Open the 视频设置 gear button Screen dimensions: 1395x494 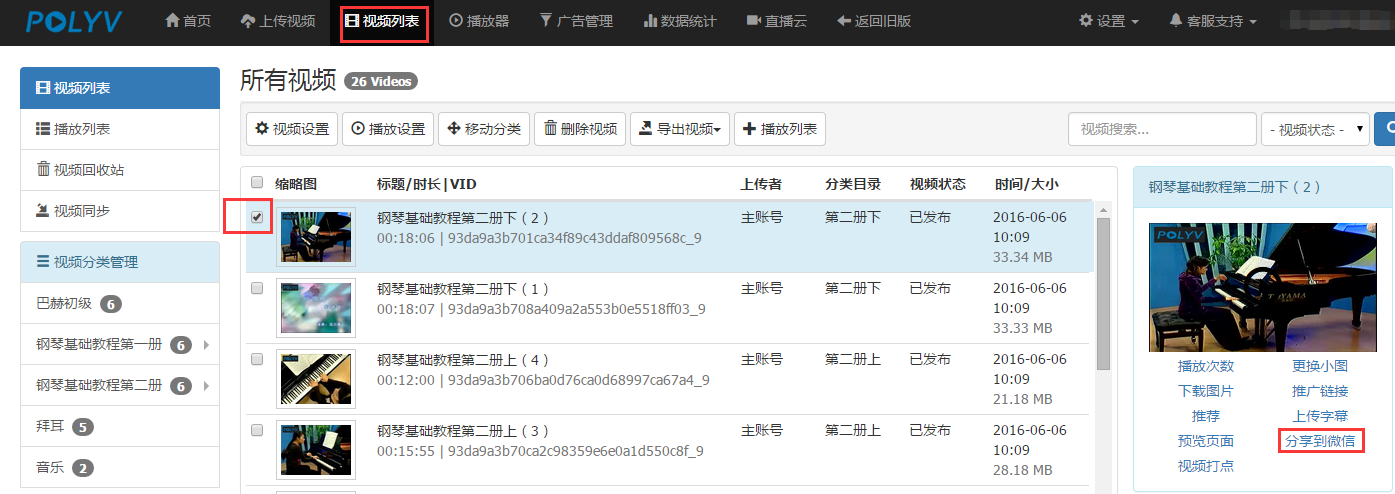pos(291,129)
